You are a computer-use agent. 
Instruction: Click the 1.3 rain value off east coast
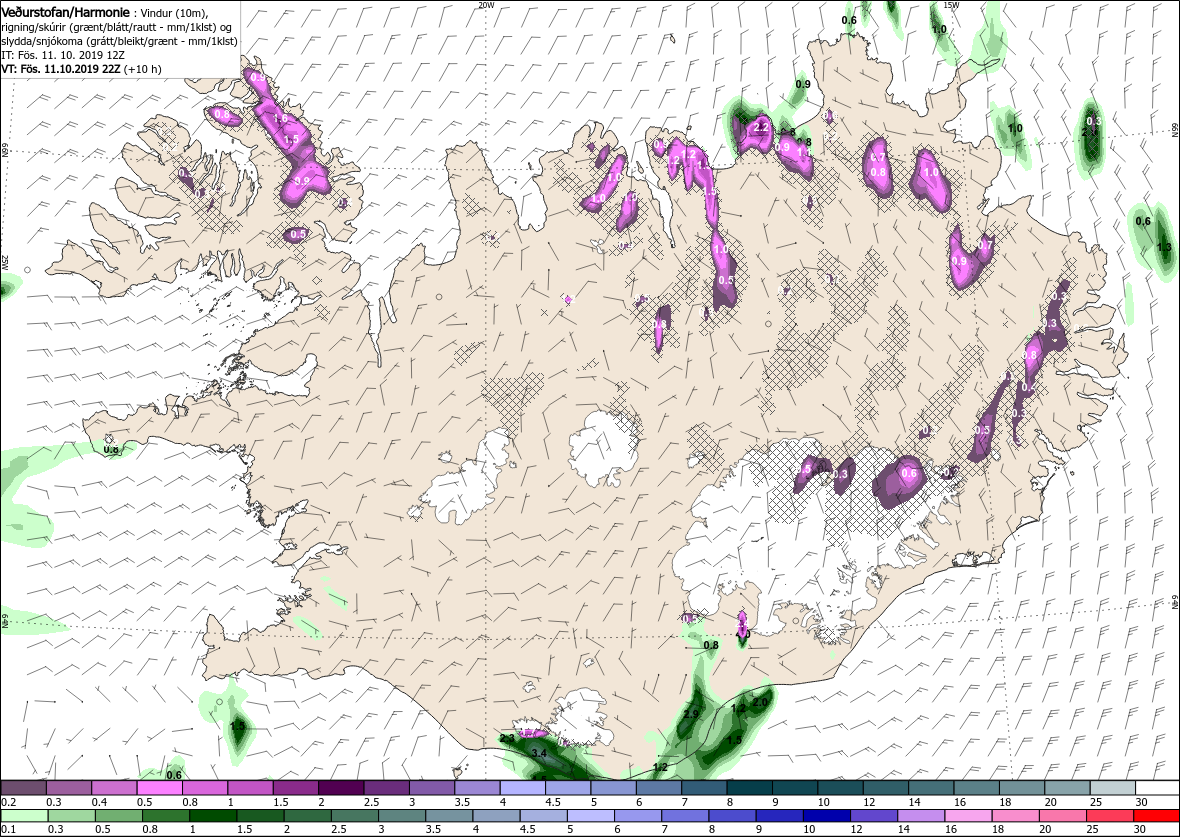click(1164, 247)
